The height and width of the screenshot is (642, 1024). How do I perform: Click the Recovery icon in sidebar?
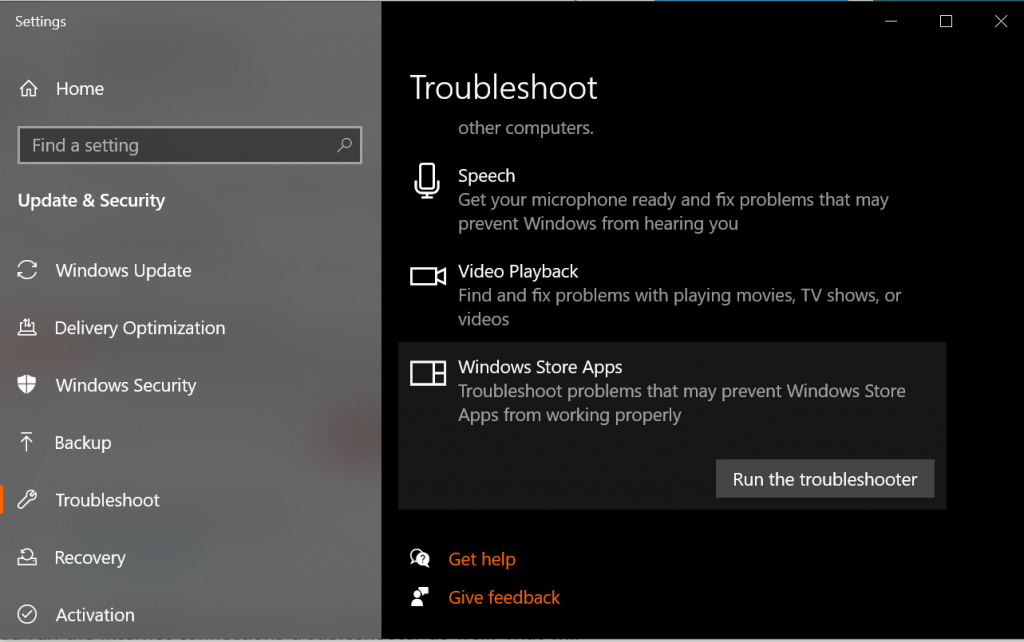pyautogui.click(x=27, y=557)
